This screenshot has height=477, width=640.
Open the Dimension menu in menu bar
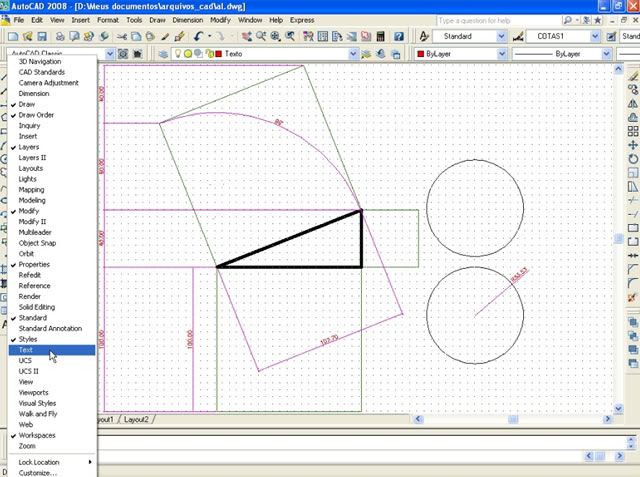coord(187,20)
